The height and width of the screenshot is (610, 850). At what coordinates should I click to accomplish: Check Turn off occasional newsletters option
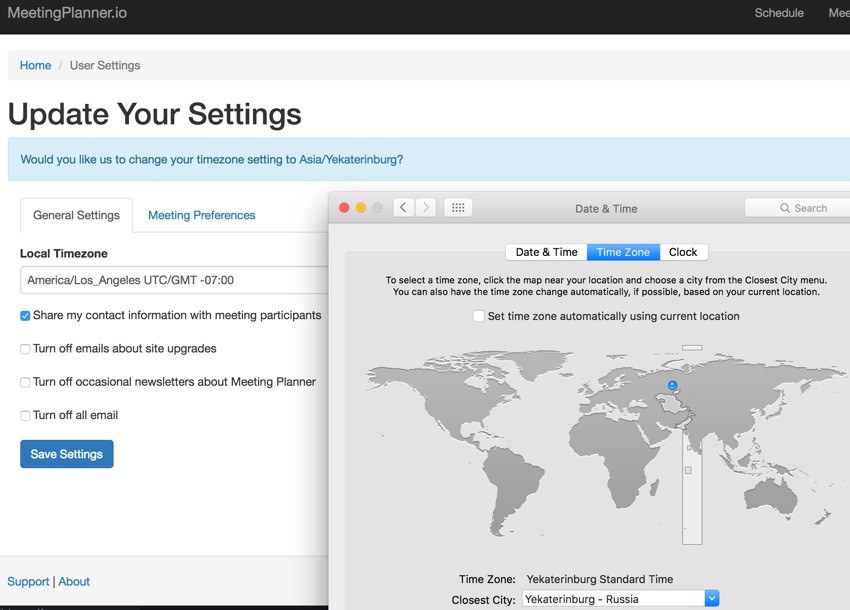coord(25,382)
